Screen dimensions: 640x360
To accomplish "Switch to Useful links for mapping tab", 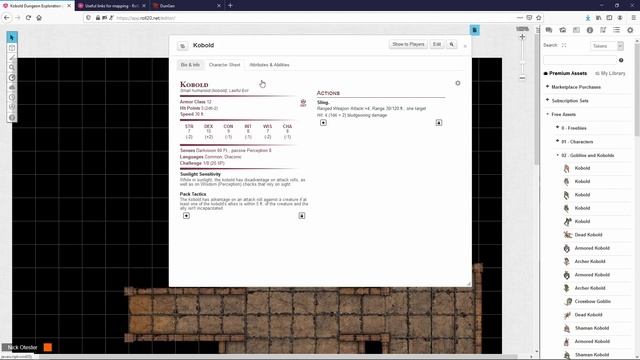I will tap(111, 6).
